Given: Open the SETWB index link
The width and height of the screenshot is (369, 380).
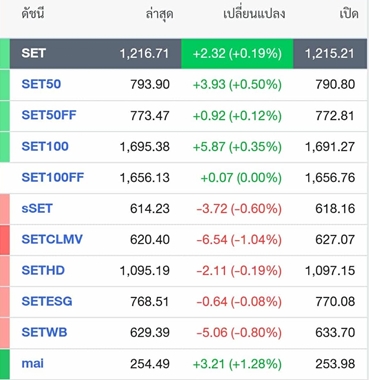Looking at the screenshot, I should tap(44, 332).
